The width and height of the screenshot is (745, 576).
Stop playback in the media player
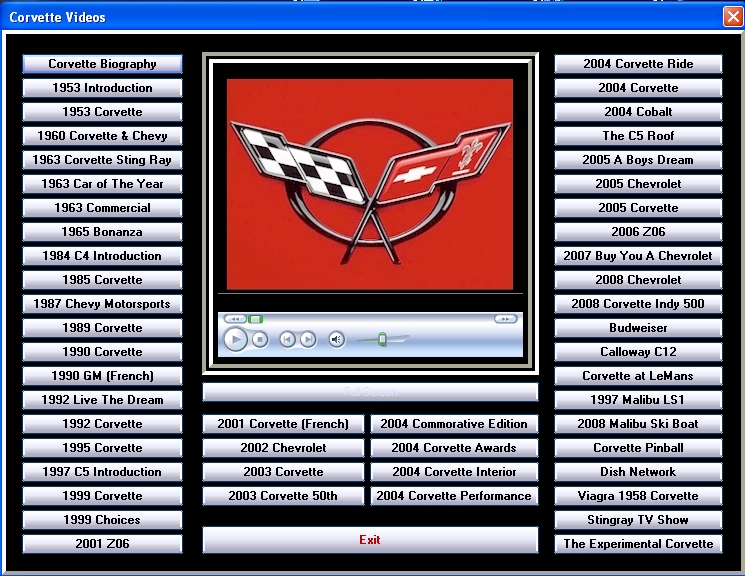(x=260, y=339)
